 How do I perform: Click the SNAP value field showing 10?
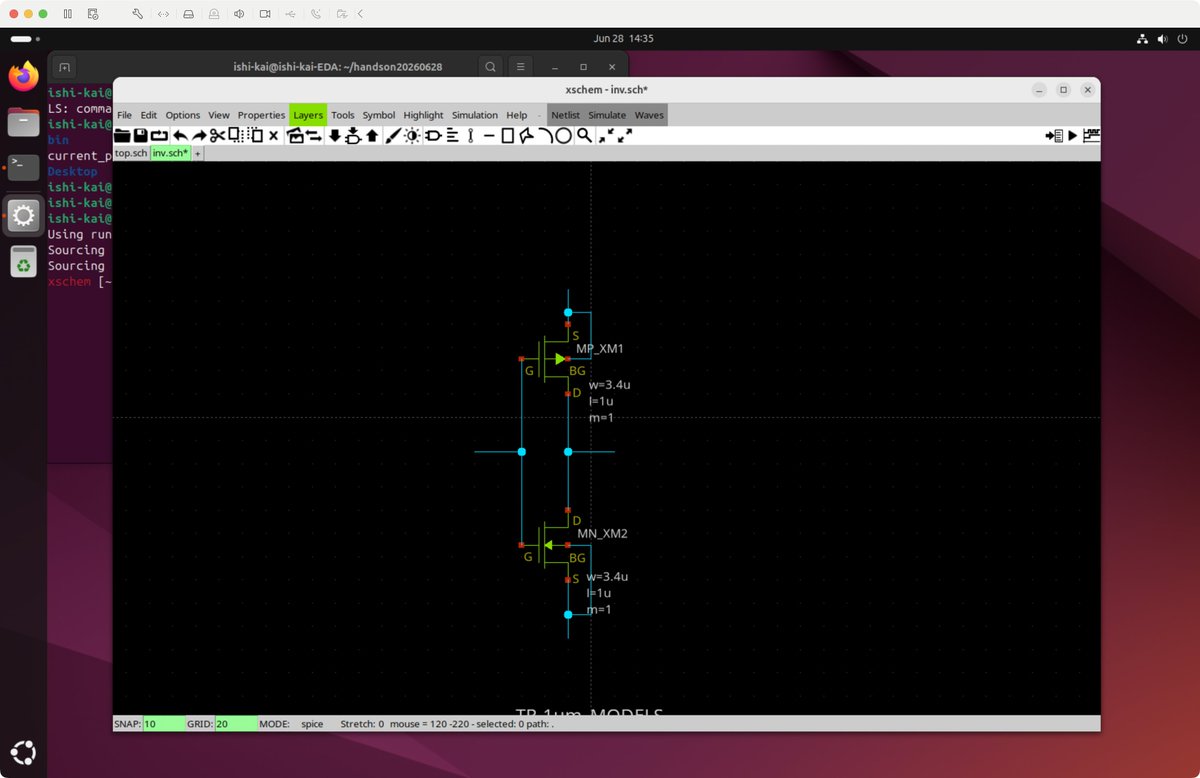(x=164, y=723)
